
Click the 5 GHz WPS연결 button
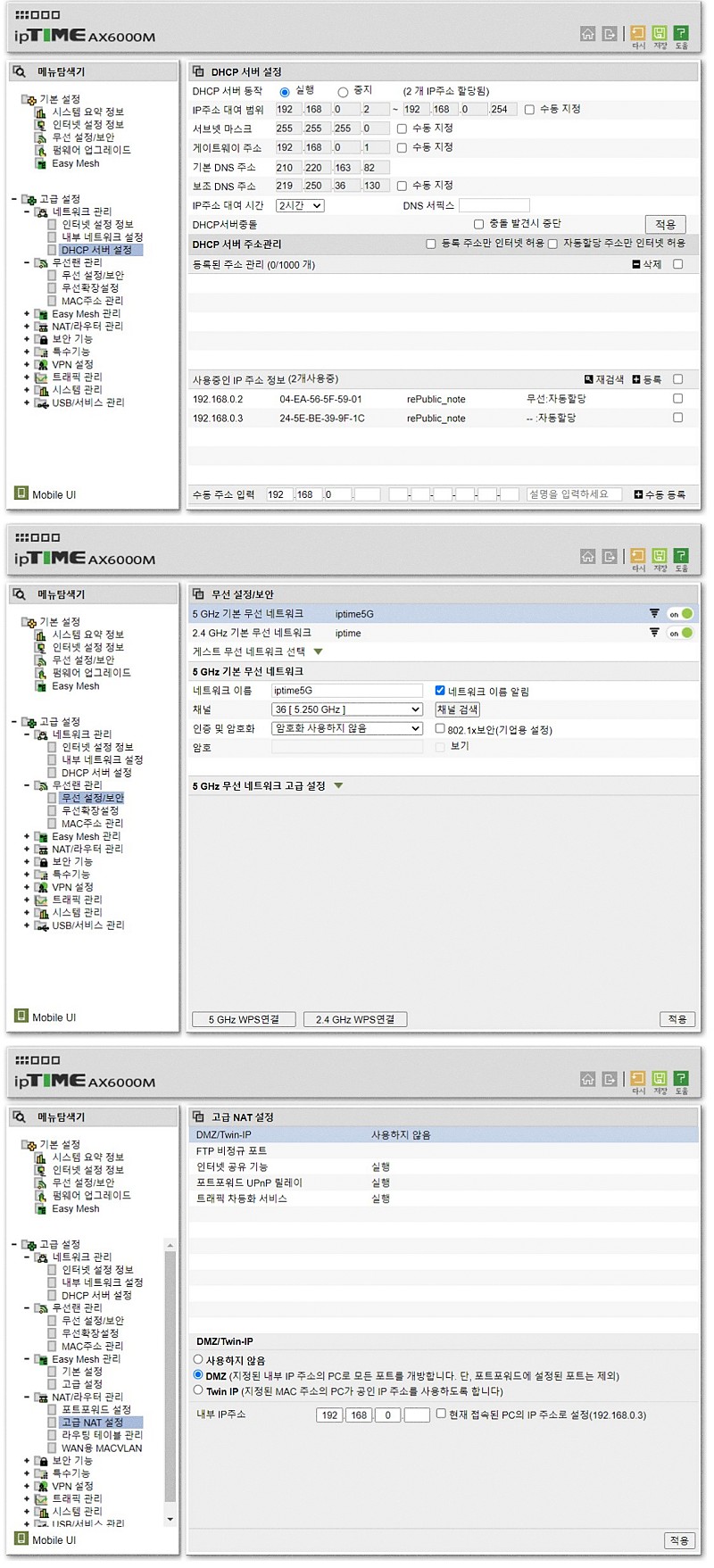click(244, 1019)
